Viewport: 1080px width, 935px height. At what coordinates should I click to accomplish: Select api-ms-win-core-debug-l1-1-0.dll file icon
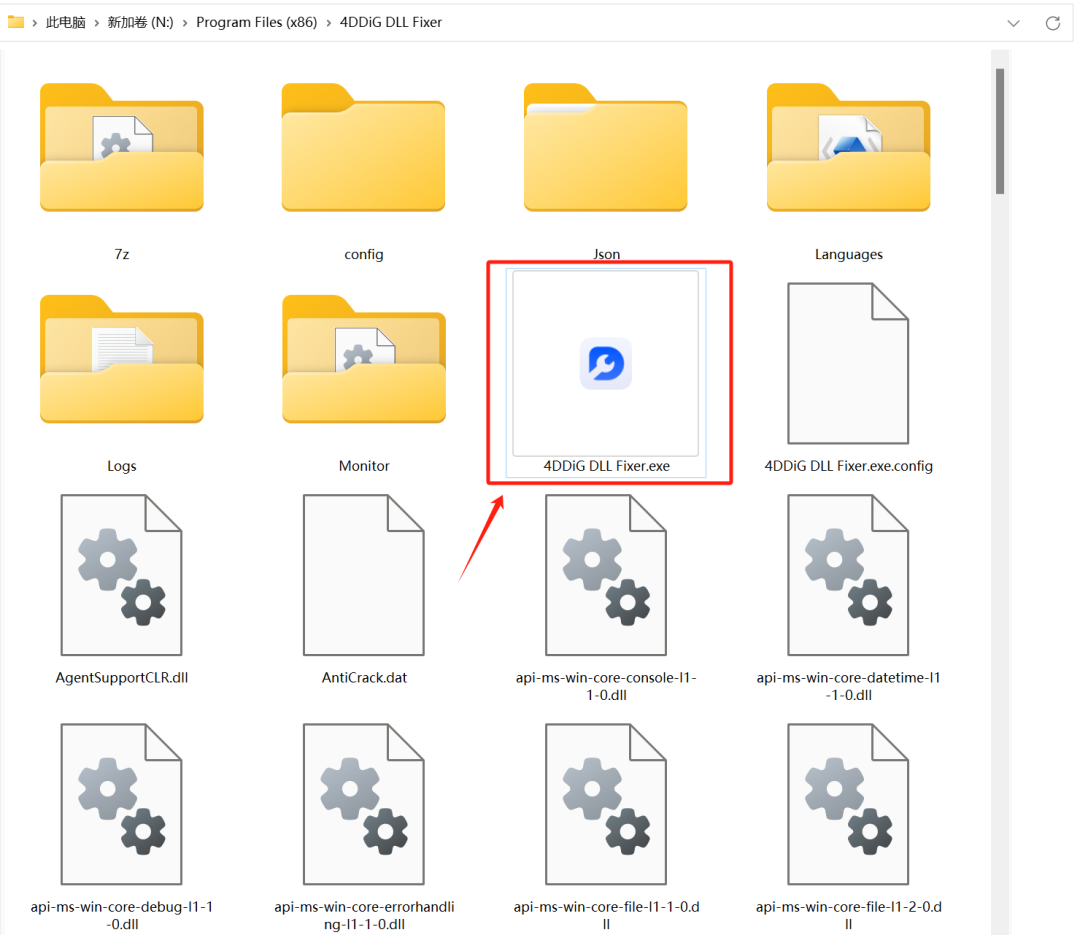121,804
